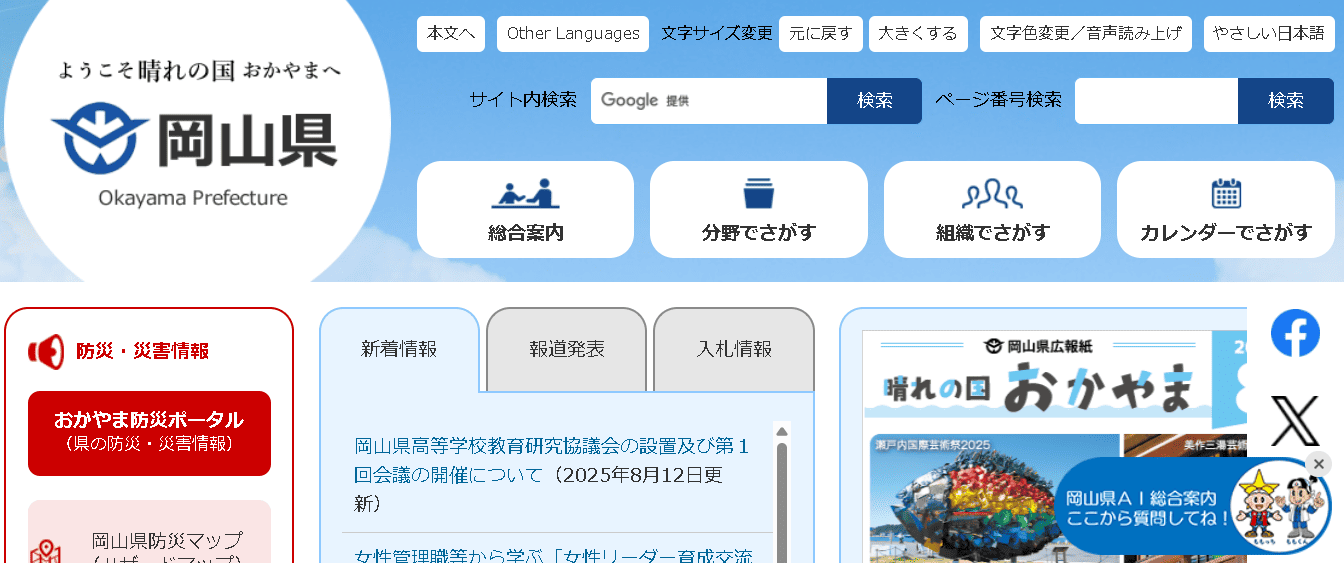Open カレンダーでさがす calendar search
This screenshot has width=1344, height=563.
click(x=1226, y=210)
